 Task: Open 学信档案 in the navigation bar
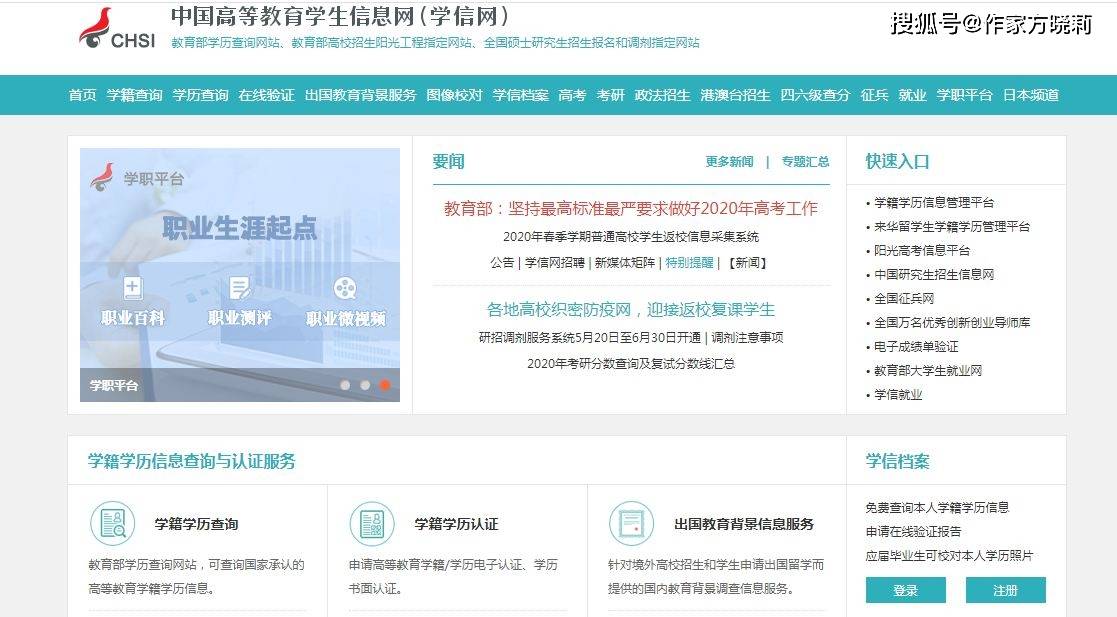click(x=521, y=95)
